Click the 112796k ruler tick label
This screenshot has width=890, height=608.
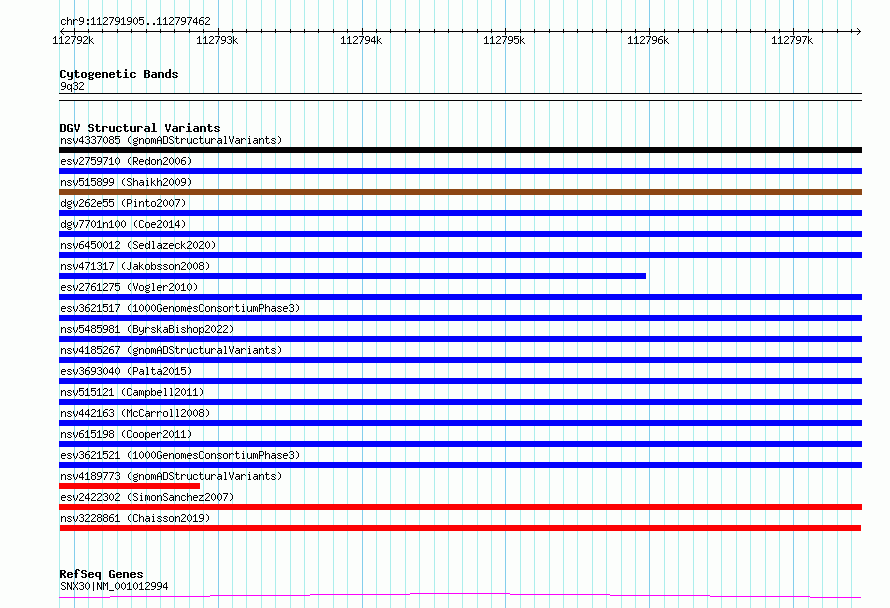point(648,40)
